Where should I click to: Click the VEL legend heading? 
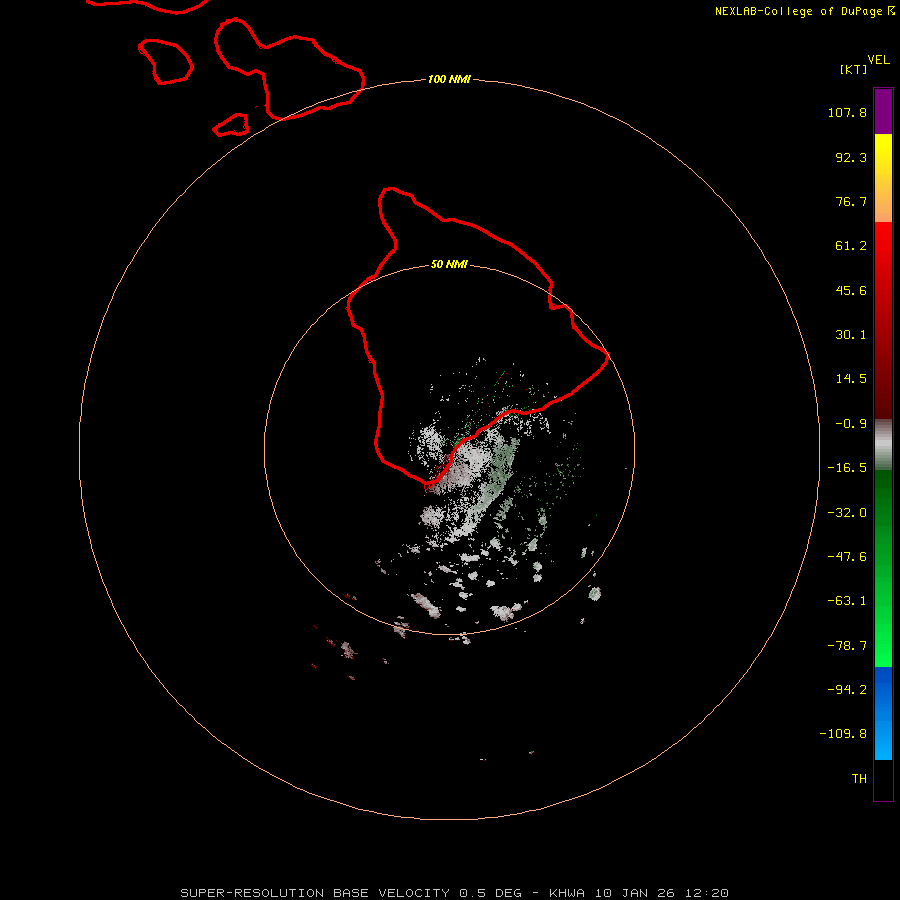[x=878, y=60]
